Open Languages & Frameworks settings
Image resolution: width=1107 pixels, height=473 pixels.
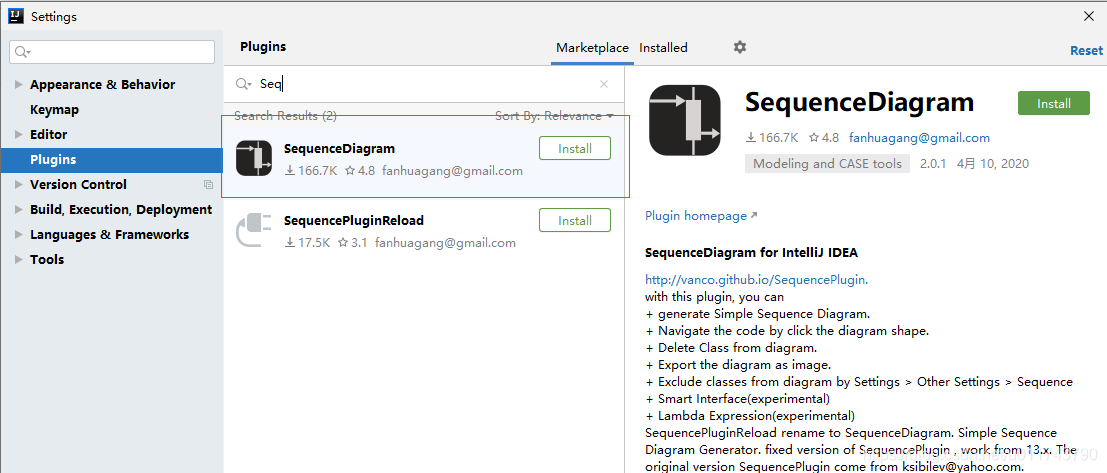tap(109, 234)
